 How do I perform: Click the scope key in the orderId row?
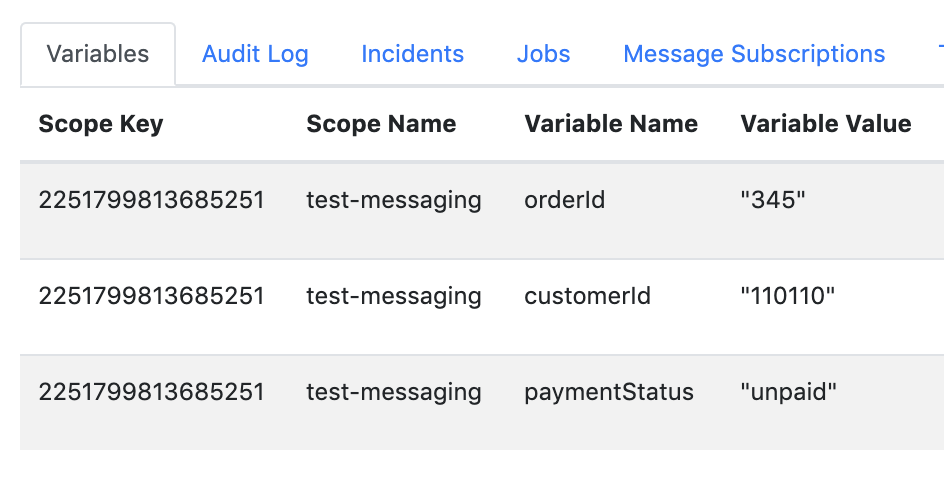click(x=151, y=200)
